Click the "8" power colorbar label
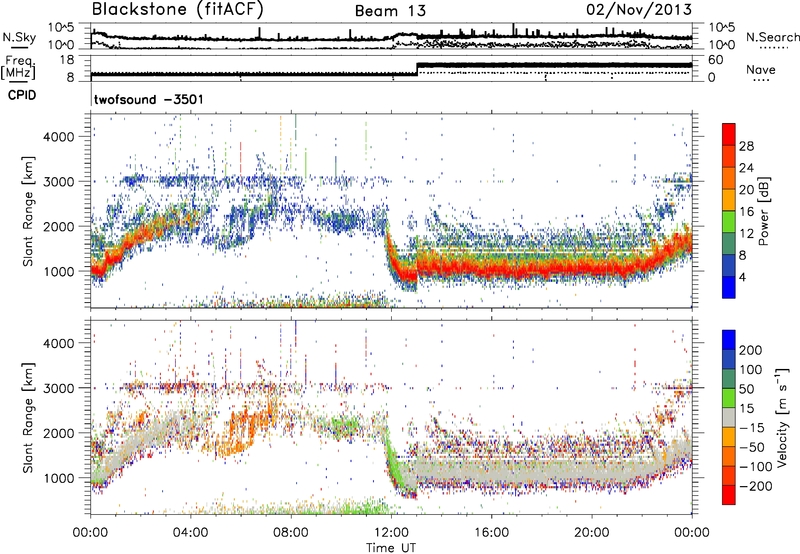800x554 pixels. coord(742,255)
